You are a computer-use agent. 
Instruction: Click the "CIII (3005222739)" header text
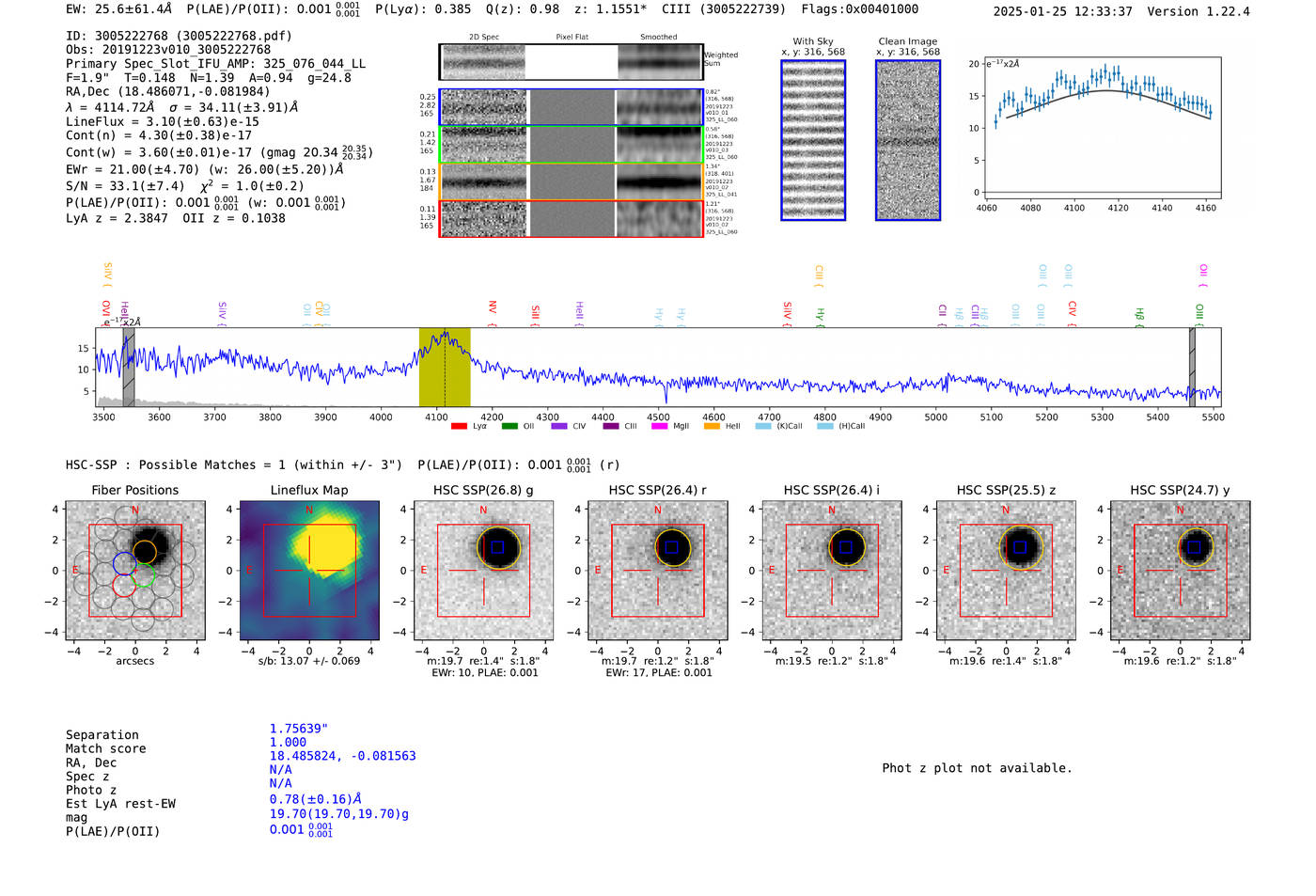(x=726, y=9)
